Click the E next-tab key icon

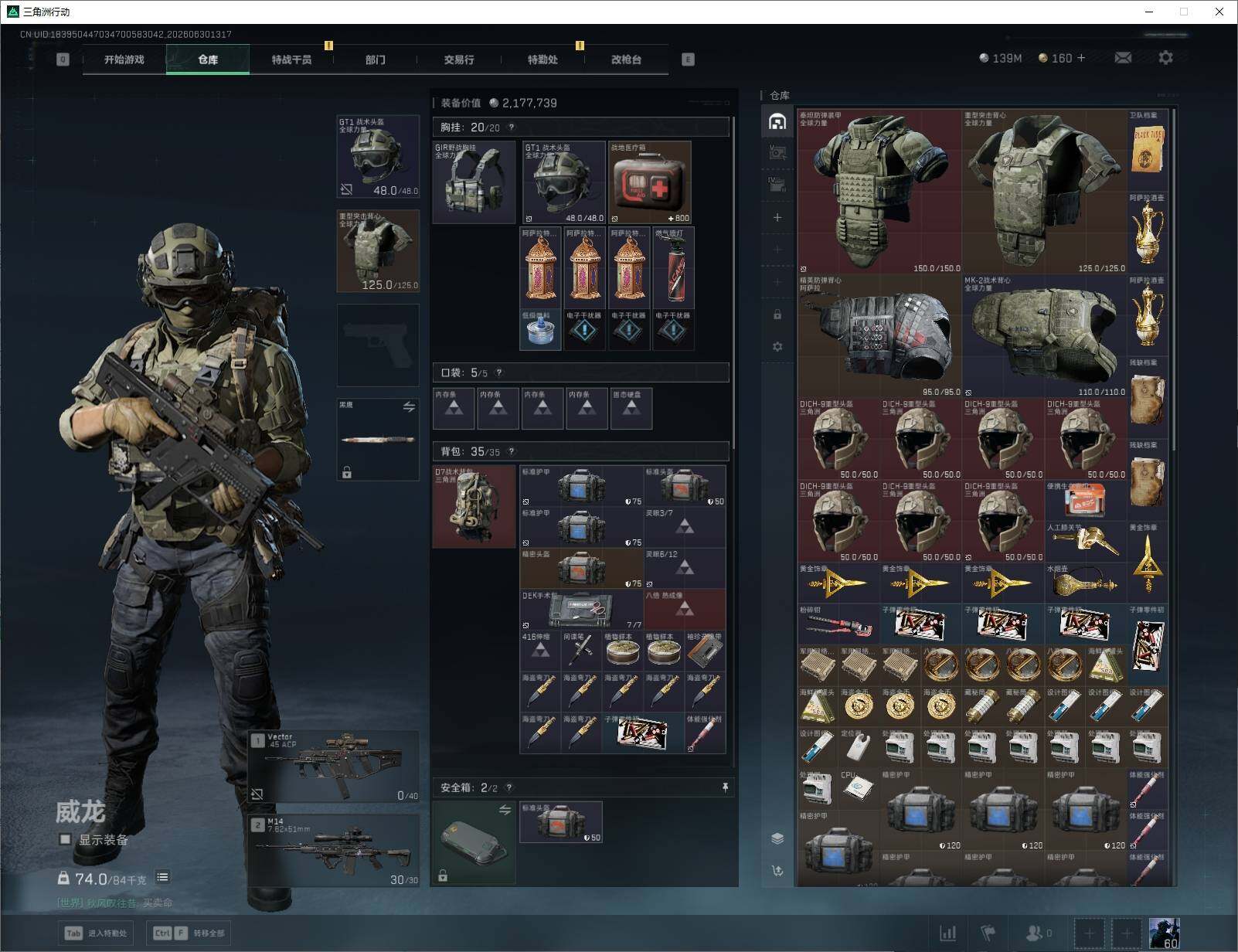pyautogui.click(x=688, y=59)
